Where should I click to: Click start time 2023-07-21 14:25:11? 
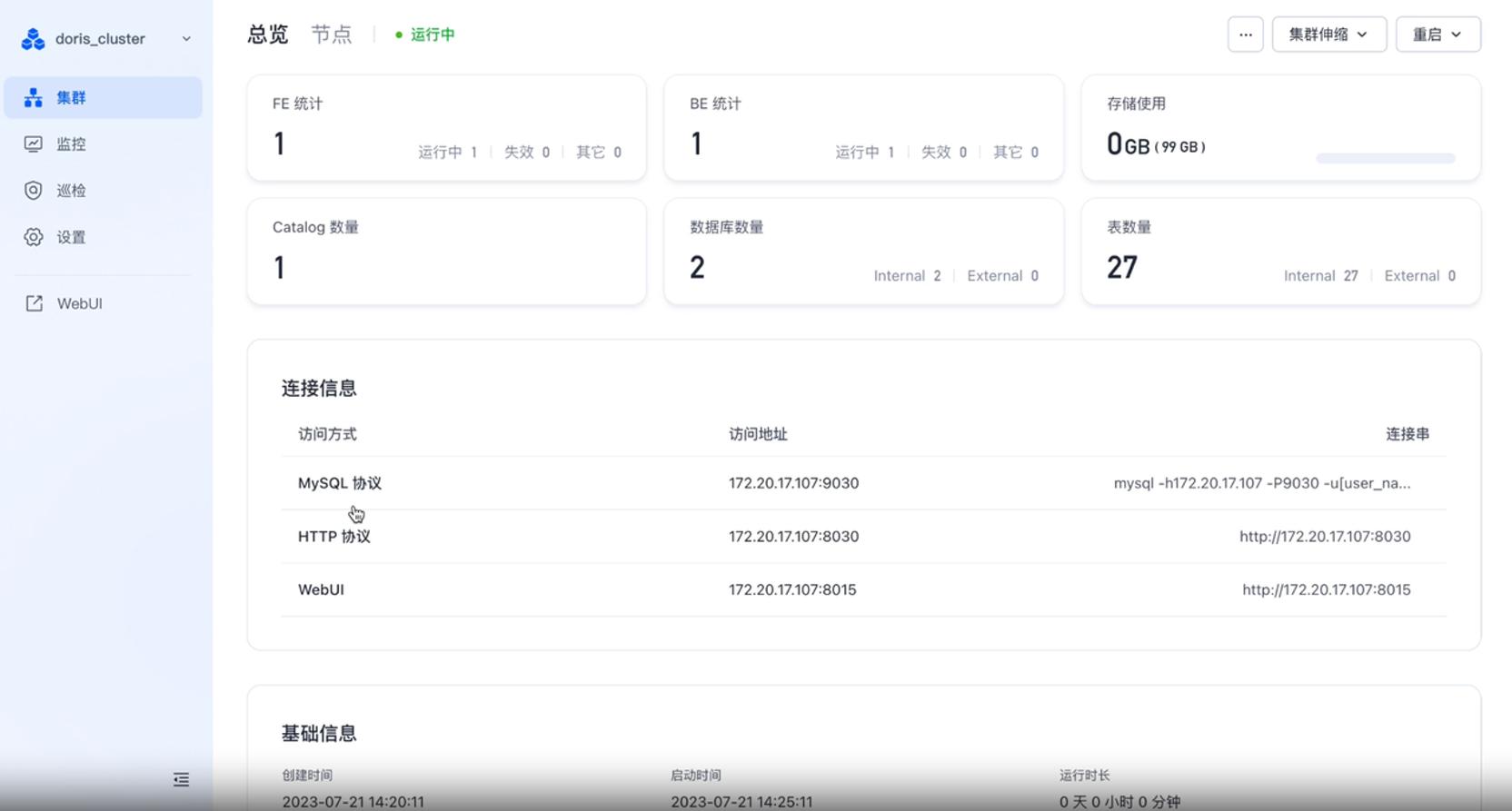coord(741,802)
